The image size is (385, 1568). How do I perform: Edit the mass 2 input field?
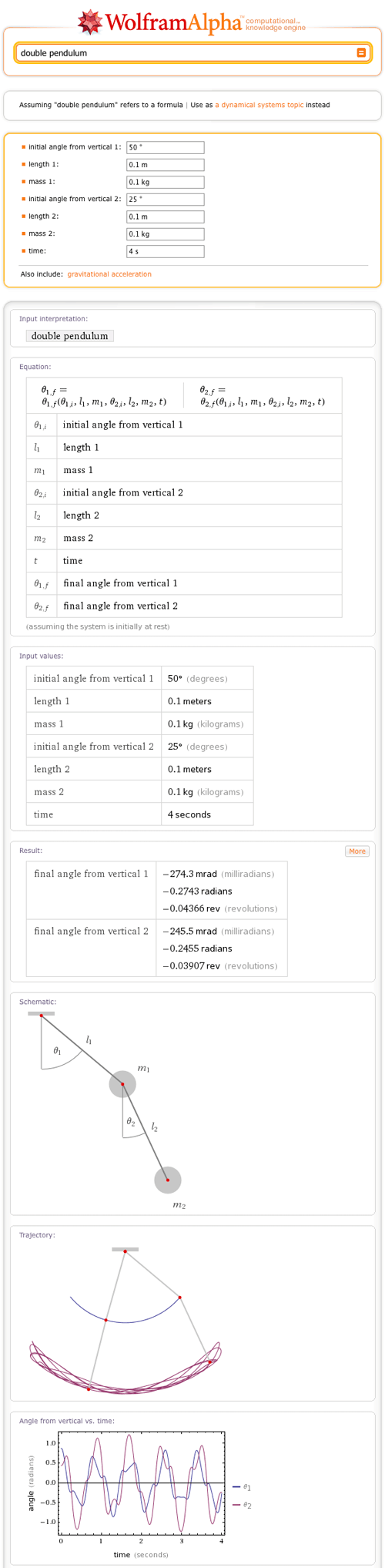(166, 234)
